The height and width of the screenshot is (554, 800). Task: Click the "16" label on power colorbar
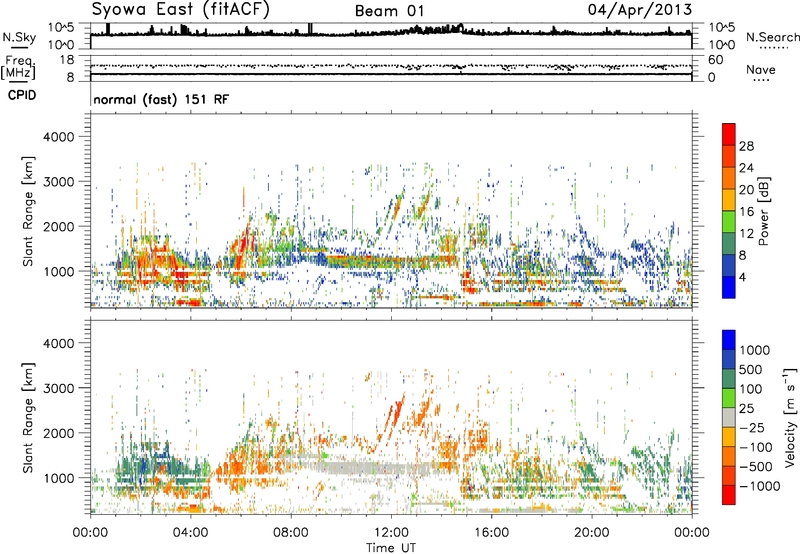(x=746, y=212)
